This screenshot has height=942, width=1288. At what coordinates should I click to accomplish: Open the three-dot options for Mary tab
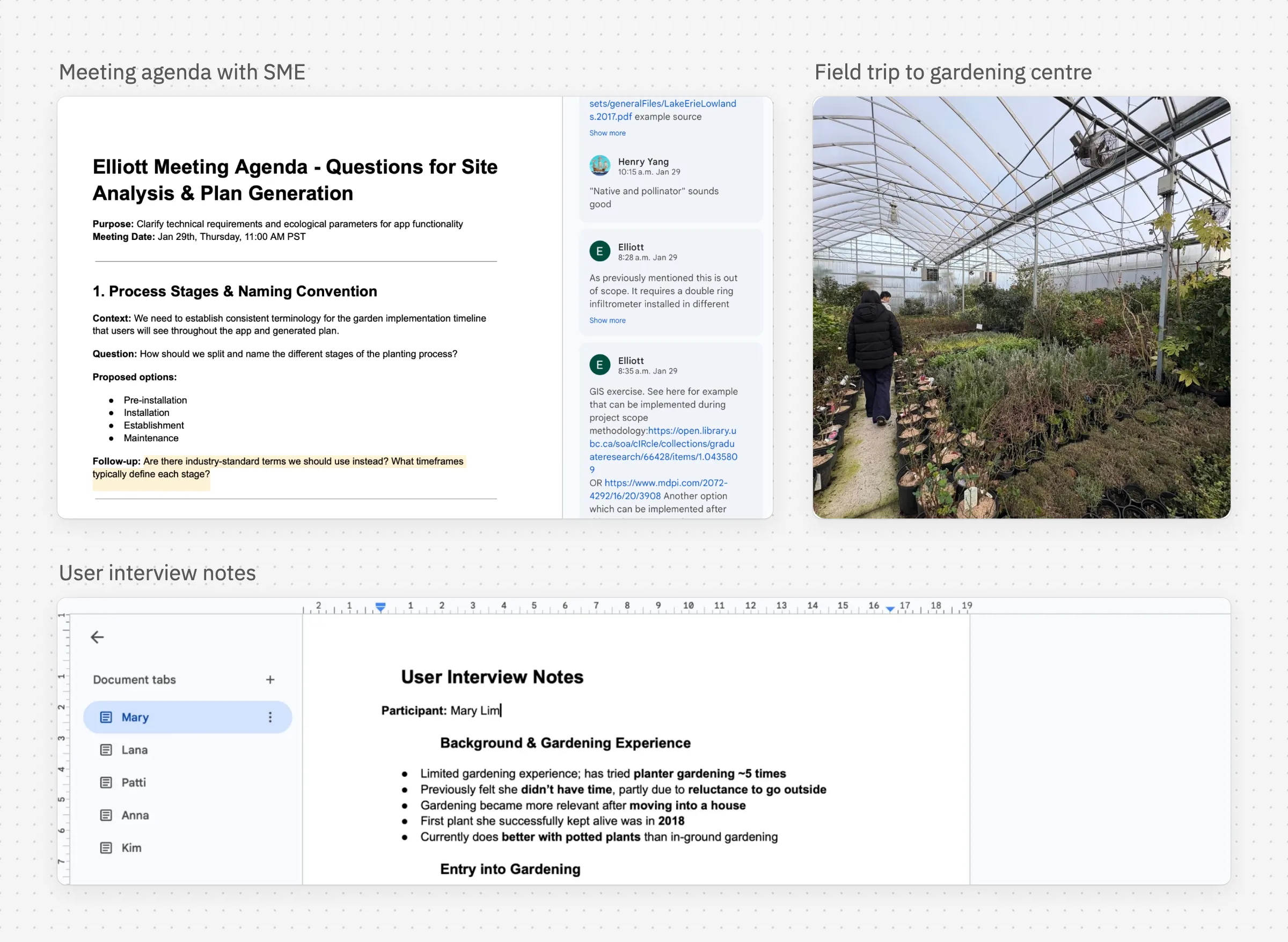pyautogui.click(x=270, y=717)
